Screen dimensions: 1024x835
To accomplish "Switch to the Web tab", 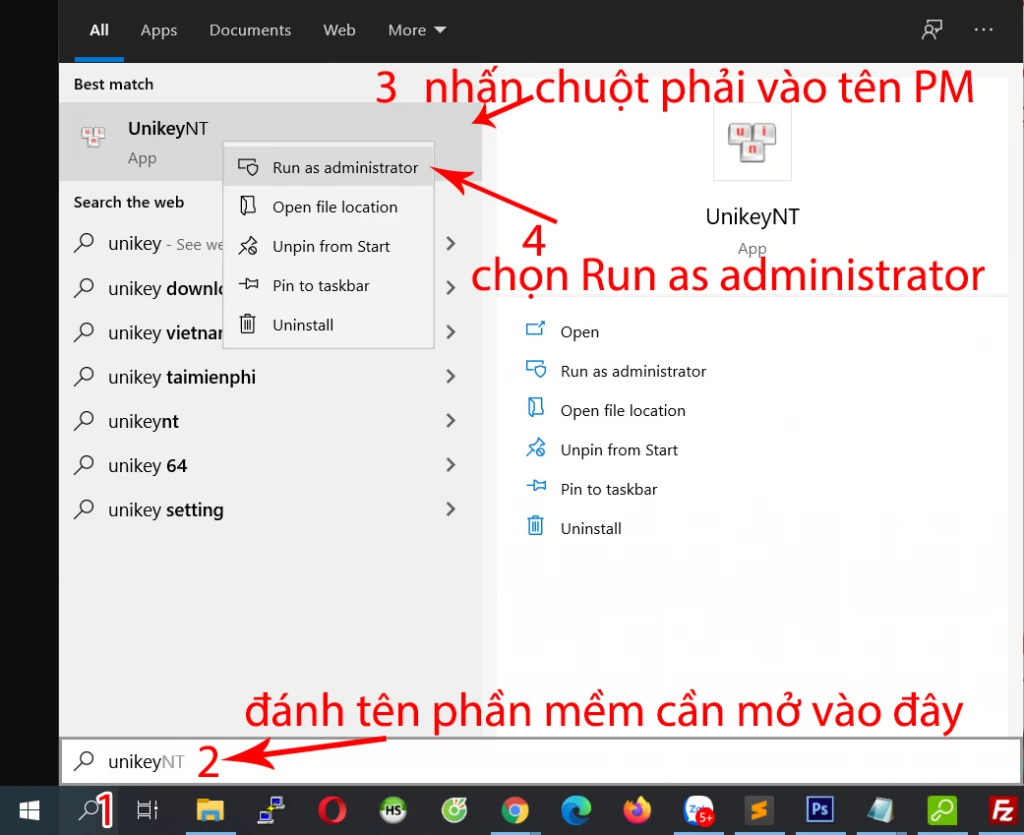I will 339,30.
